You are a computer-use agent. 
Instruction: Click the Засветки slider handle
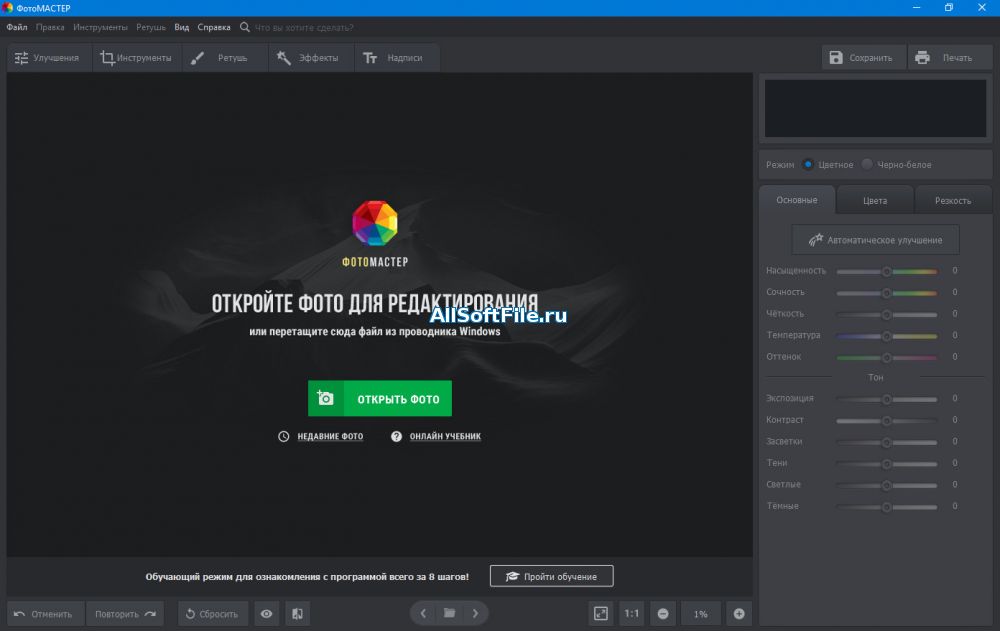[x=886, y=442]
